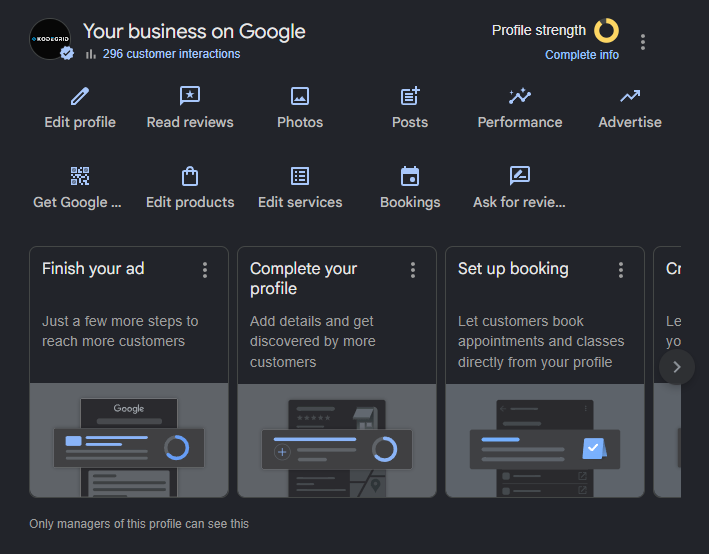Click the bar chart icon beside customer interactions
The height and width of the screenshot is (554, 709).
(x=91, y=54)
